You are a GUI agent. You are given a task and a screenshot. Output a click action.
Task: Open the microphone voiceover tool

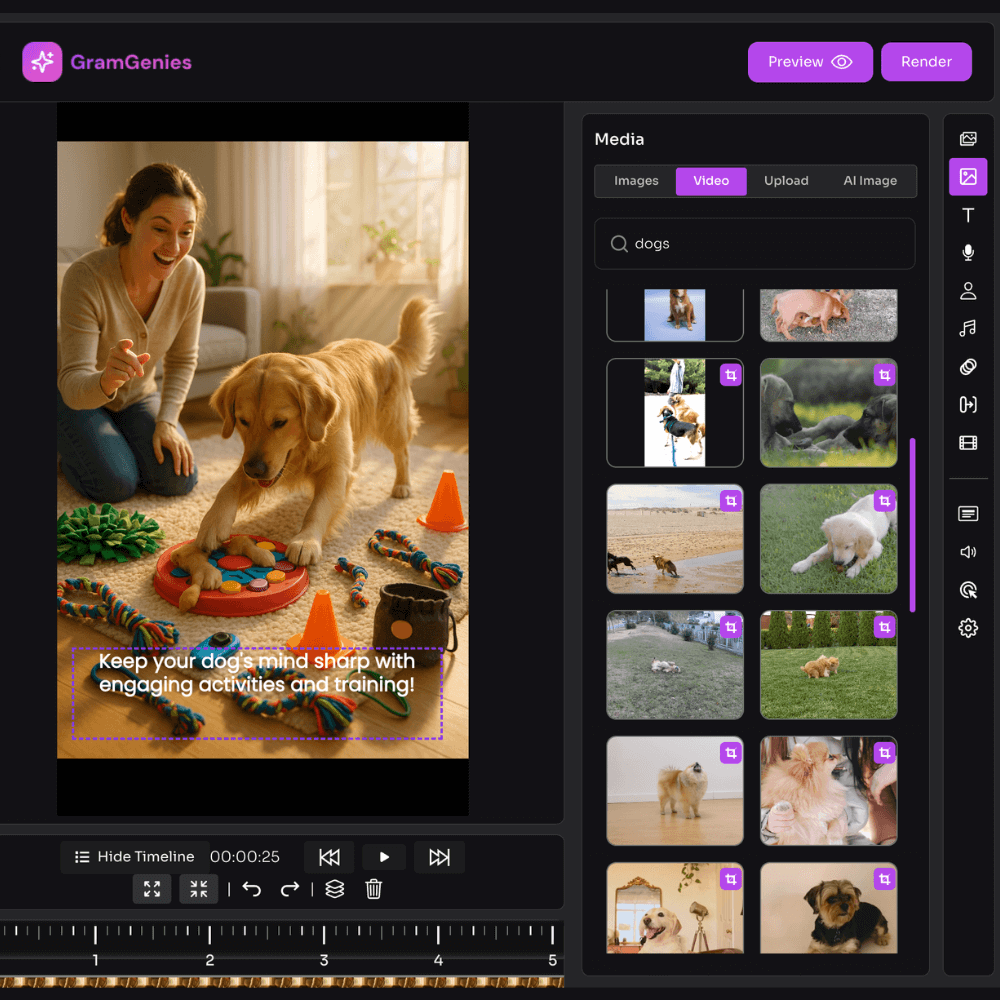[968, 253]
